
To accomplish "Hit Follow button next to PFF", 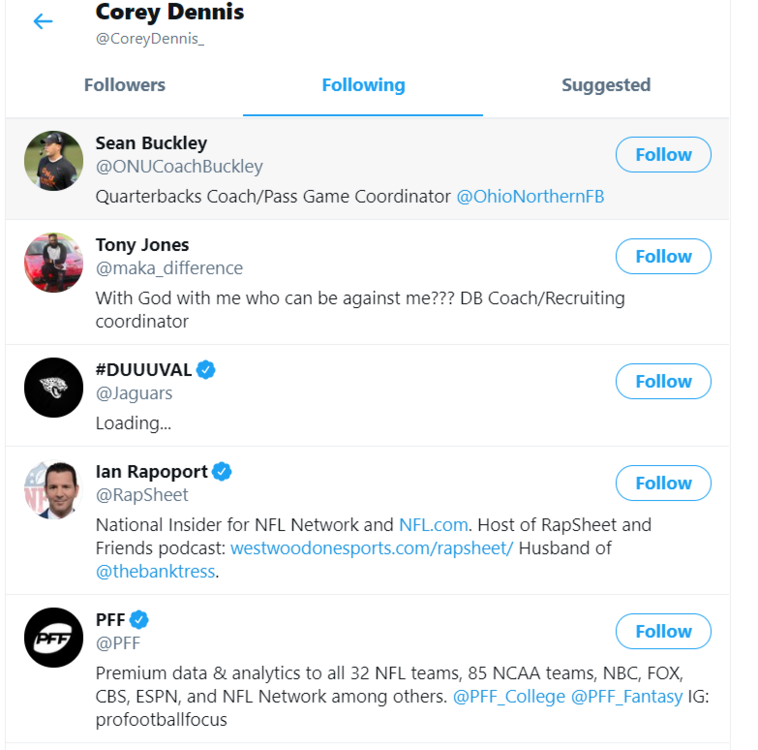I will pyautogui.click(x=663, y=631).
